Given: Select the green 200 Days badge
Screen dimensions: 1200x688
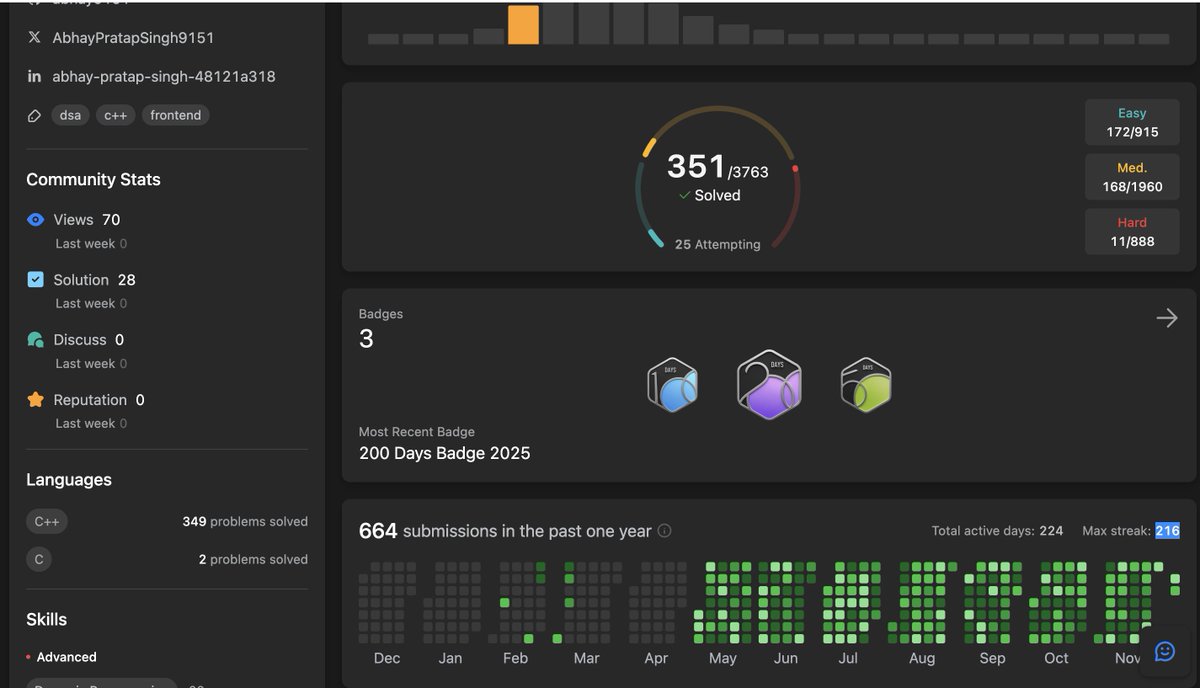Looking at the screenshot, I should pyautogui.click(x=865, y=383).
